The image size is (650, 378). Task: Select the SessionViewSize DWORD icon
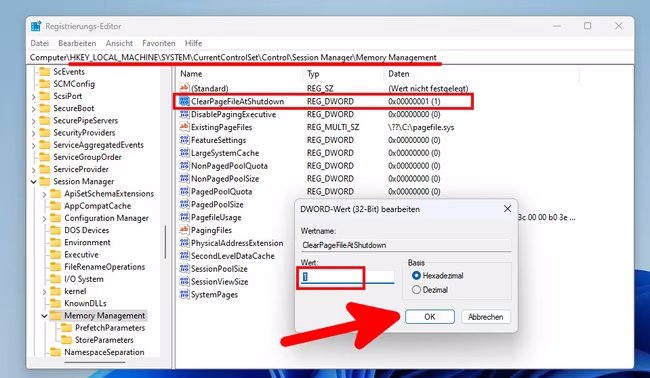184,281
